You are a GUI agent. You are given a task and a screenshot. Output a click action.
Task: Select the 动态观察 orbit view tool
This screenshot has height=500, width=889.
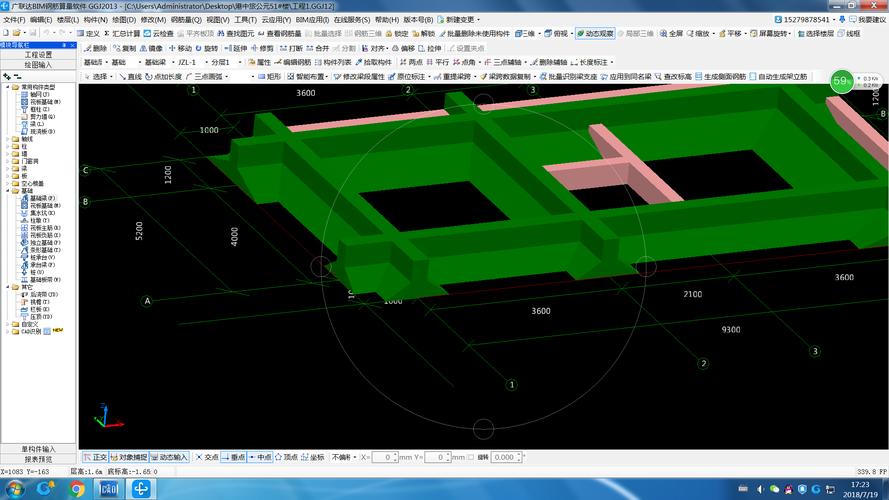594,33
